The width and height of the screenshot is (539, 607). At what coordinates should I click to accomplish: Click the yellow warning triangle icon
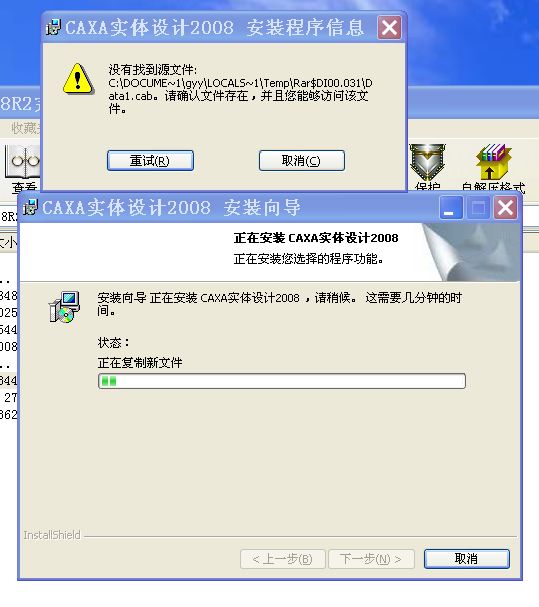click(78, 79)
